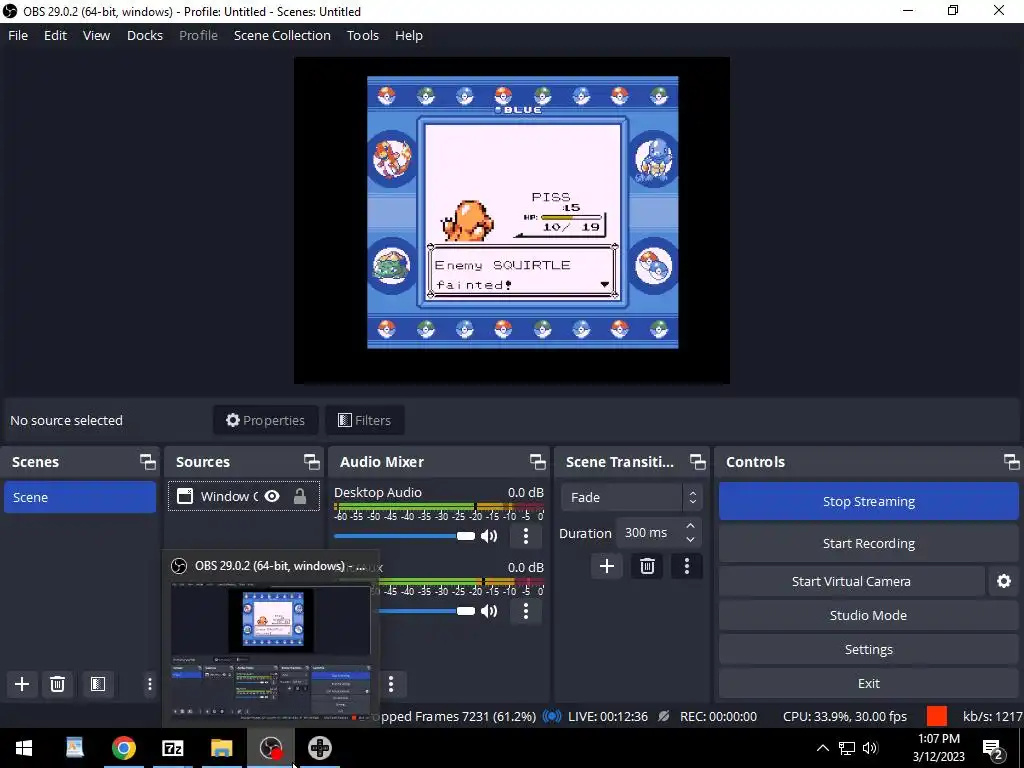Pop out the Audio Mixer dock
Image resolution: width=1024 pixels, height=768 pixels.
[x=537, y=462]
